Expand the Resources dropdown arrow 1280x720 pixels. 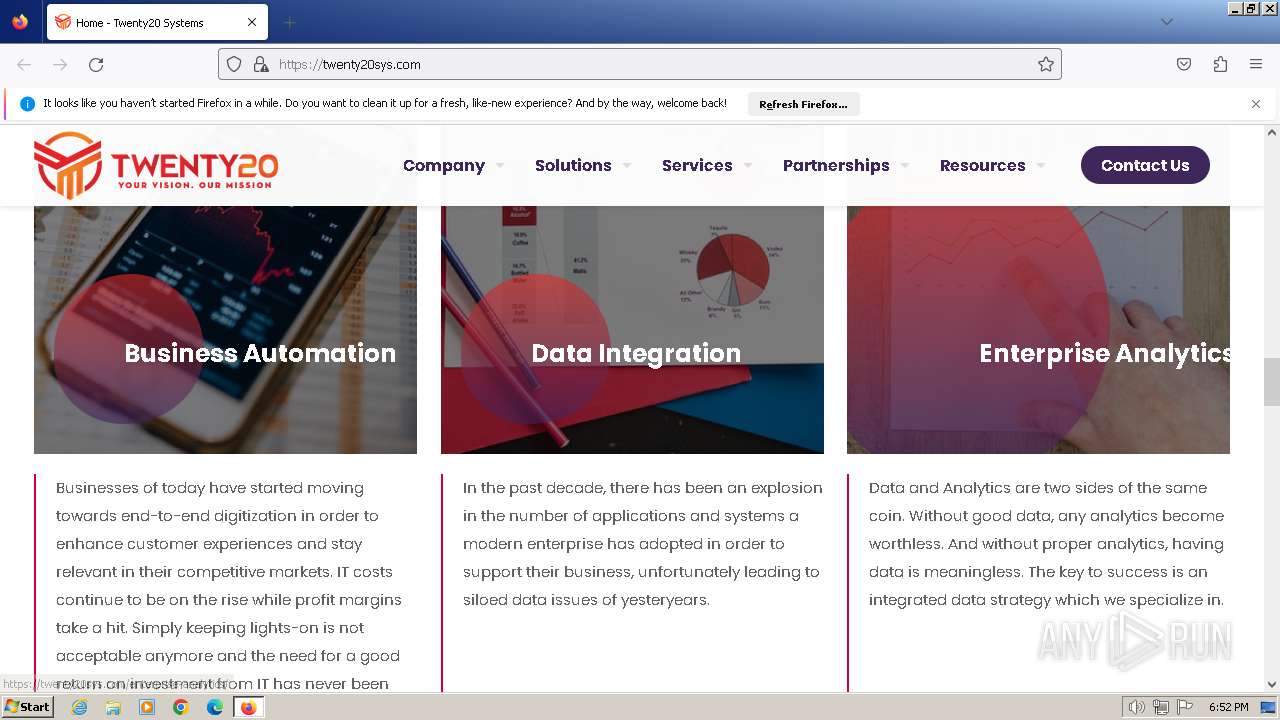pyautogui.click(x=1041, y=166)
